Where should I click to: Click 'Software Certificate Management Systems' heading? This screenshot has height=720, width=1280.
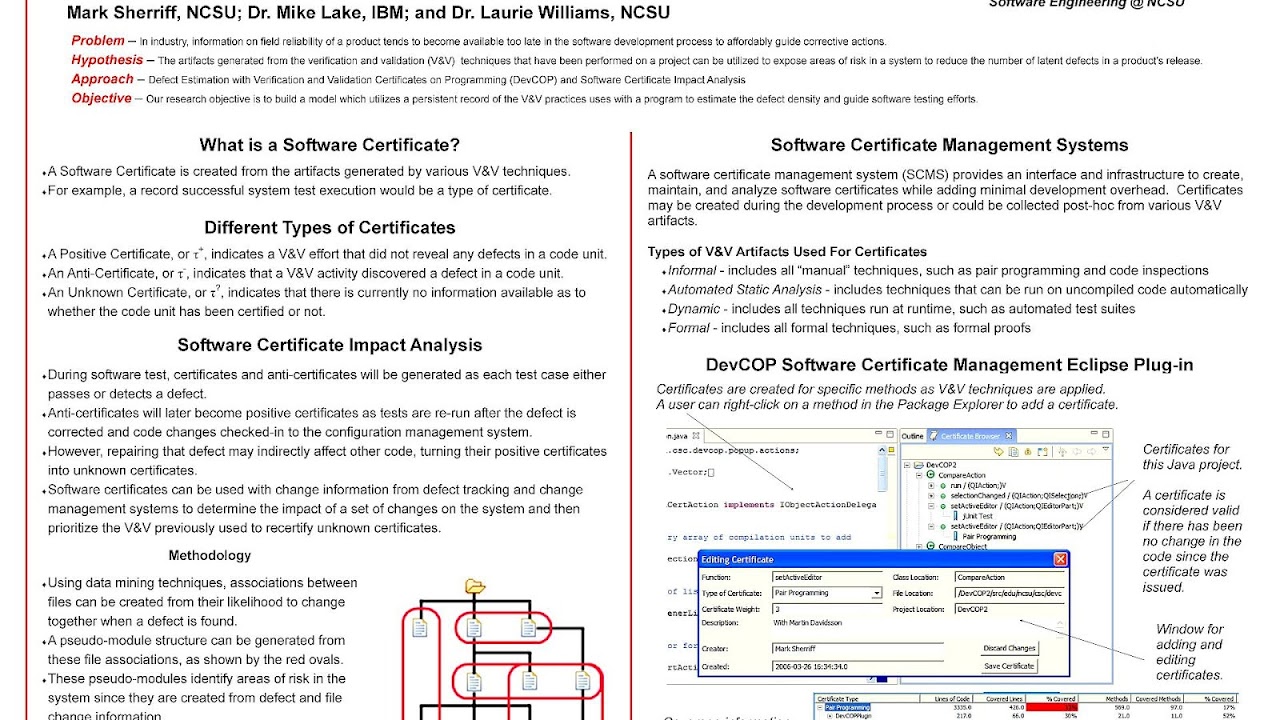[949, 146]
